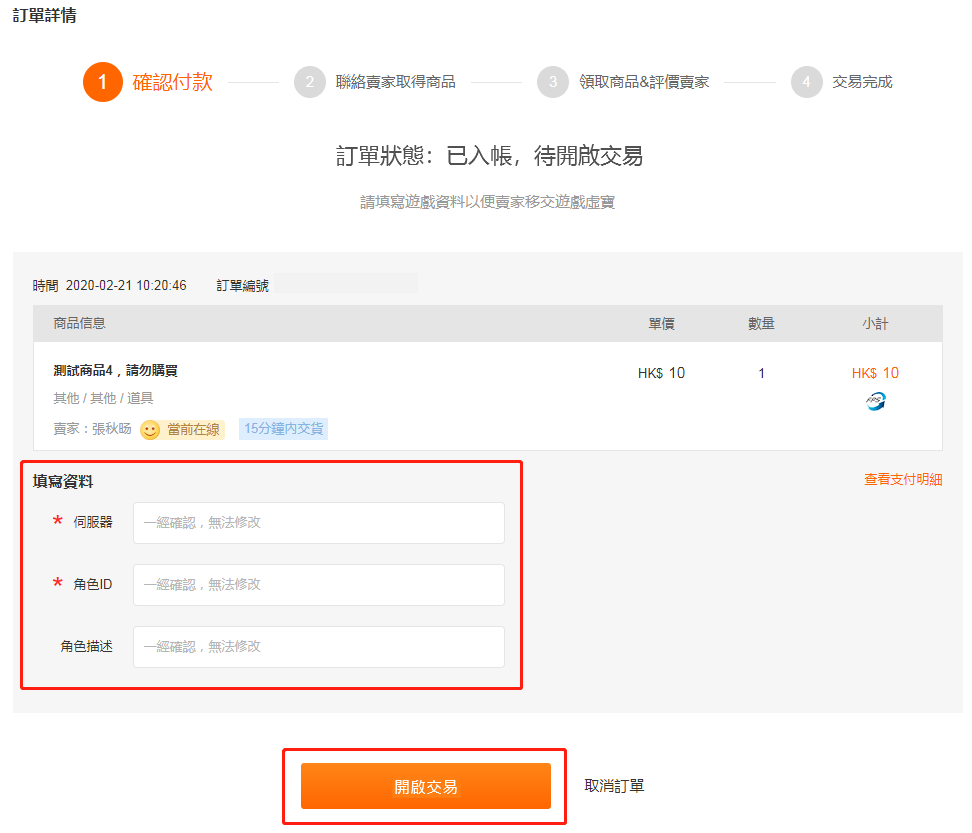Click the seller name 張秋旸
Image resolution: width=972 pixels, height=833 pixels.
tap(111, 430)
